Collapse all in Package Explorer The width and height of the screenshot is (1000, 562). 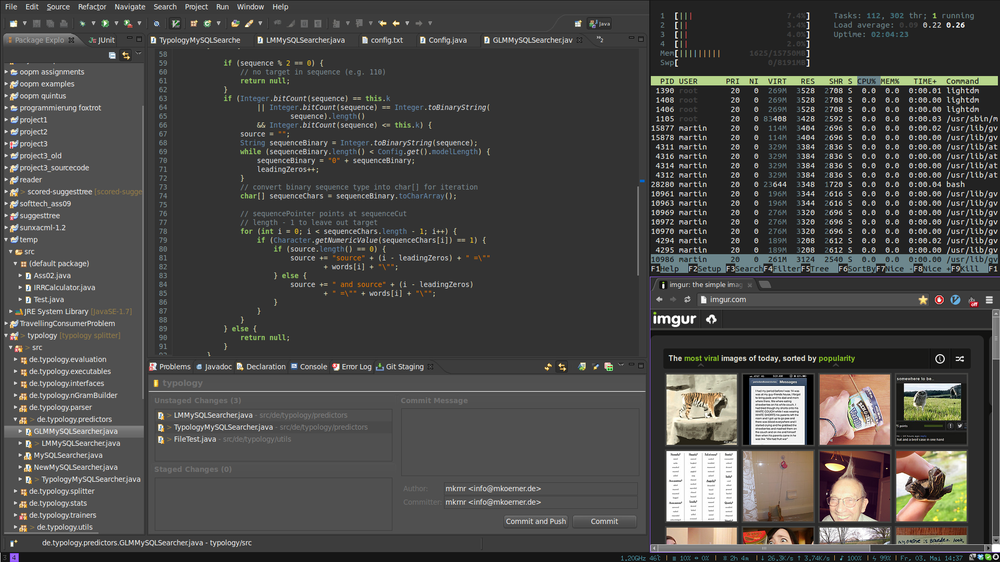pos(112,56)
